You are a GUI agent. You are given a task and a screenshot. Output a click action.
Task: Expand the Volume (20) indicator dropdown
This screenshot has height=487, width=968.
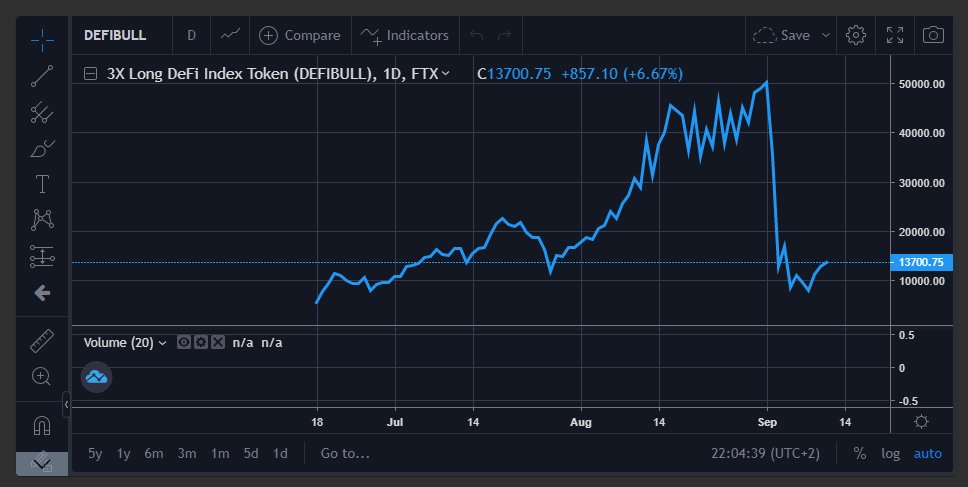pyautogui.click(x=162, y=343)
